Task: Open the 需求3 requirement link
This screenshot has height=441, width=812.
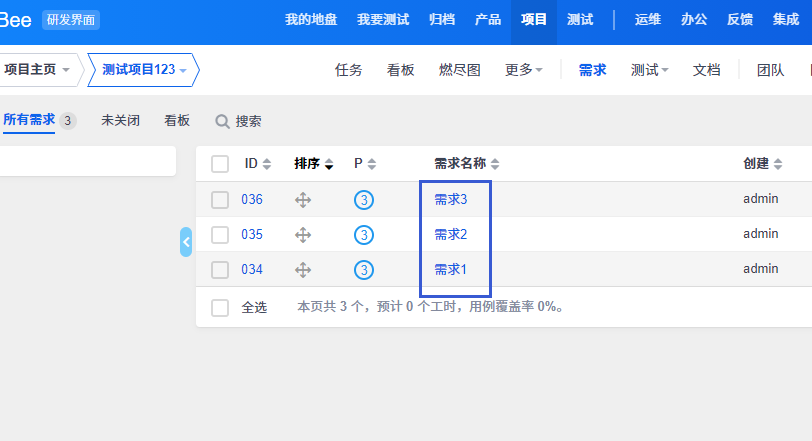Action: click(450, 200)
